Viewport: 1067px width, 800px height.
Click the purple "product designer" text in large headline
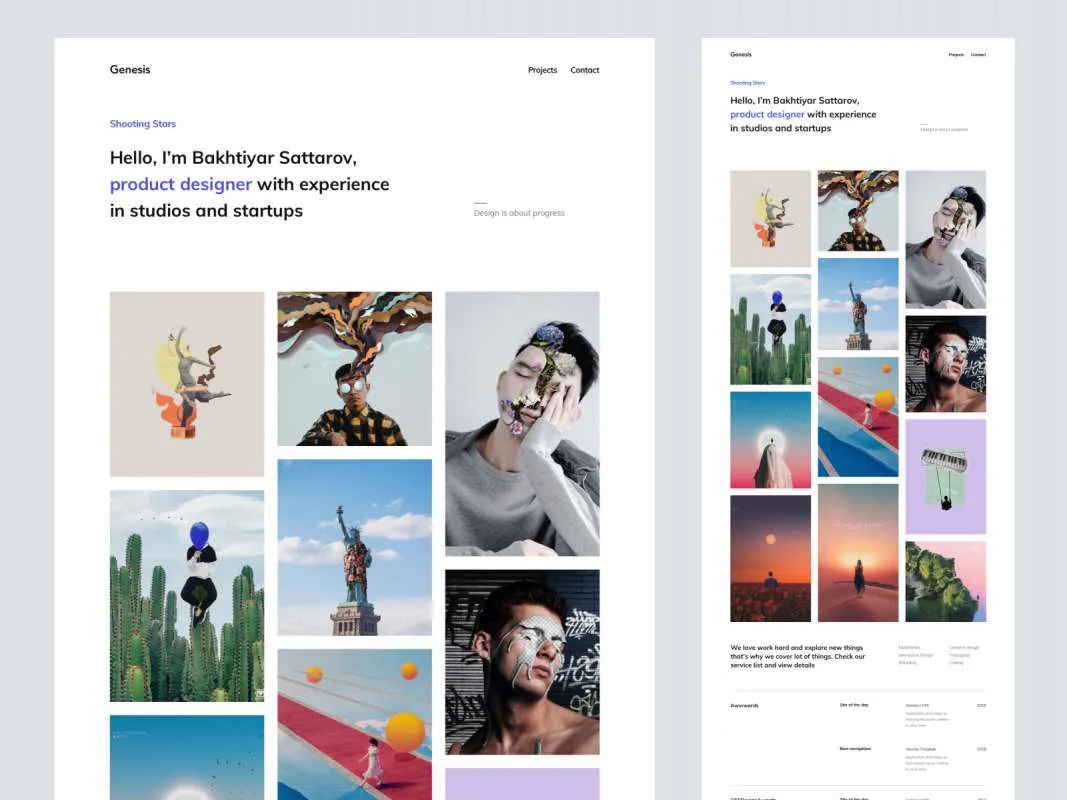180,184
